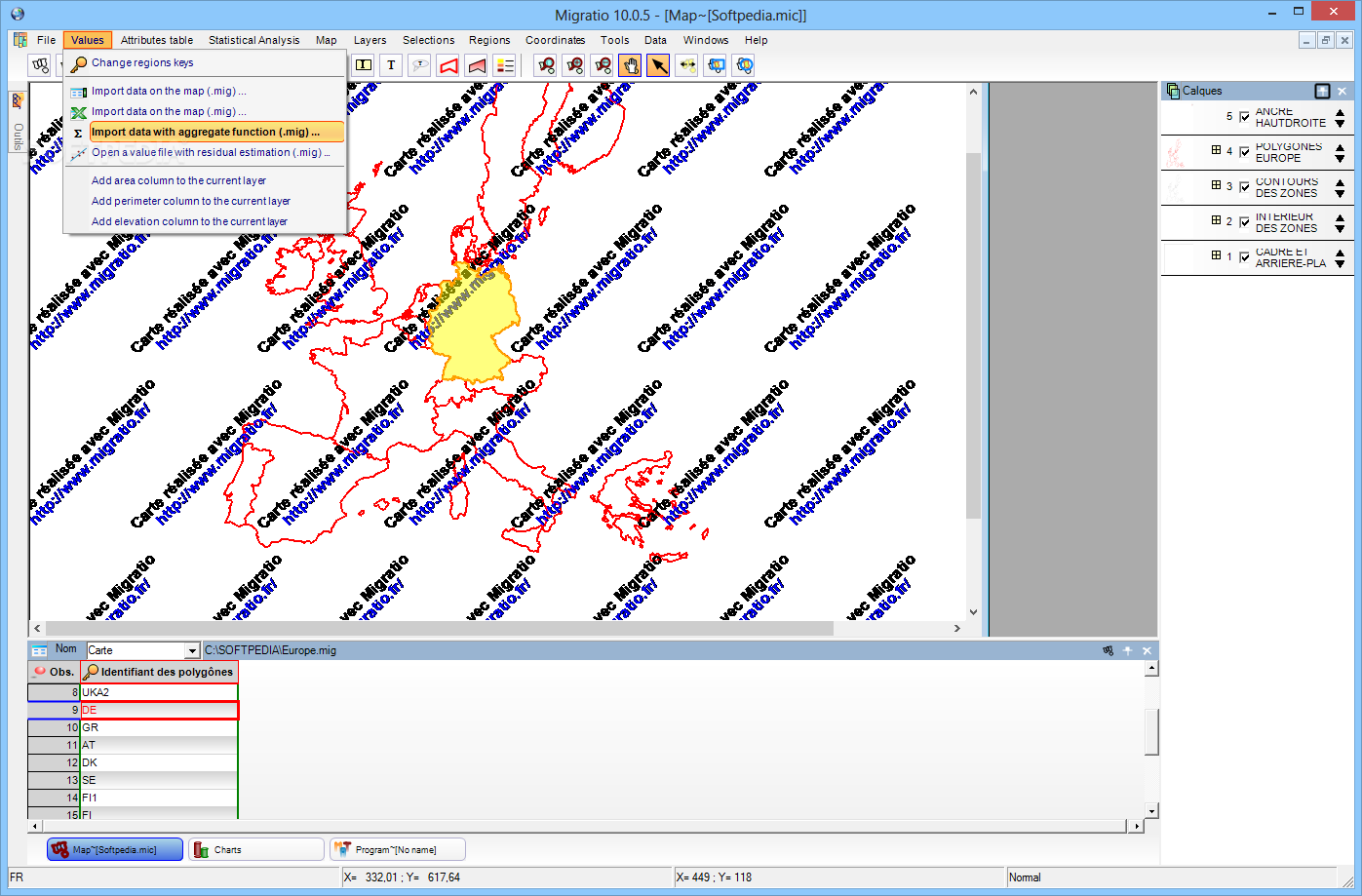Click map icon in attributes panel header
Image resolution: width=1362 pixels, height=896 pixels.
pos(1108,650)
